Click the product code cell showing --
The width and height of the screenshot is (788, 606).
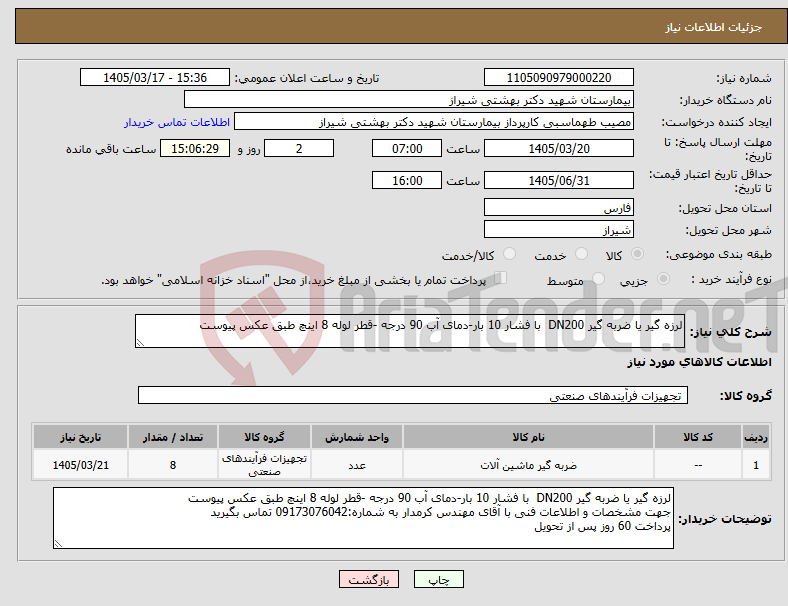698,465
